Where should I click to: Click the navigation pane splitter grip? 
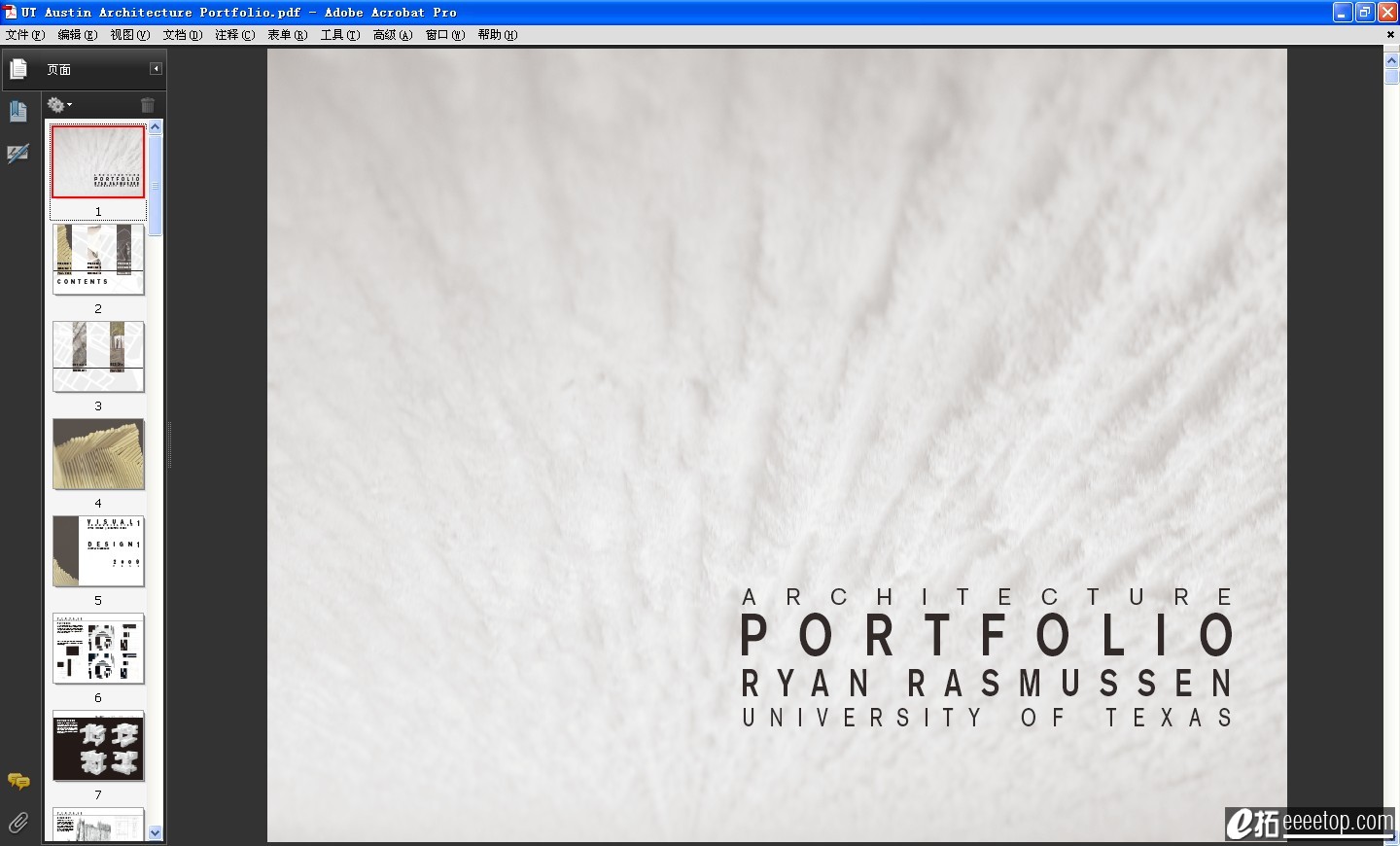pyautogui.click(x=169, y=445)
